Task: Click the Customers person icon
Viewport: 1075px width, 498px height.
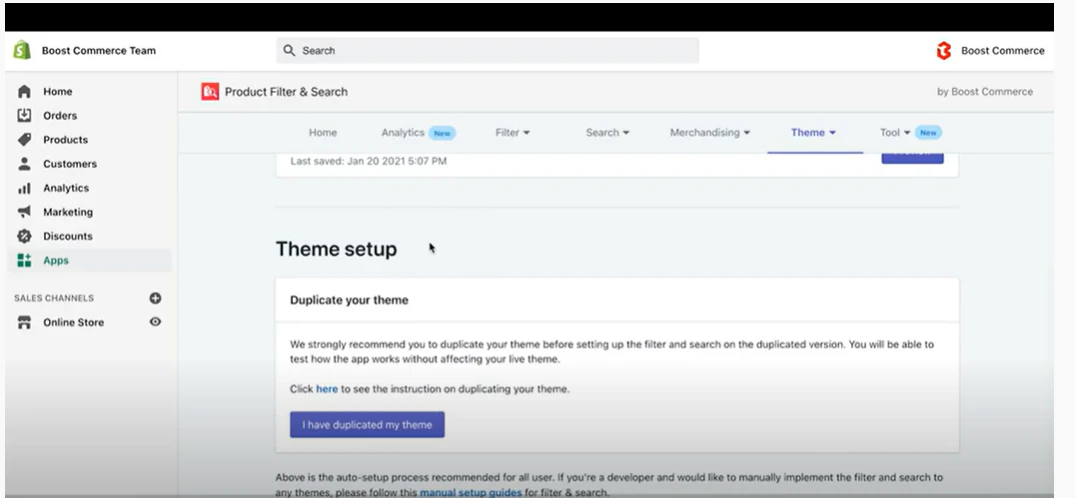Action: 24,163
